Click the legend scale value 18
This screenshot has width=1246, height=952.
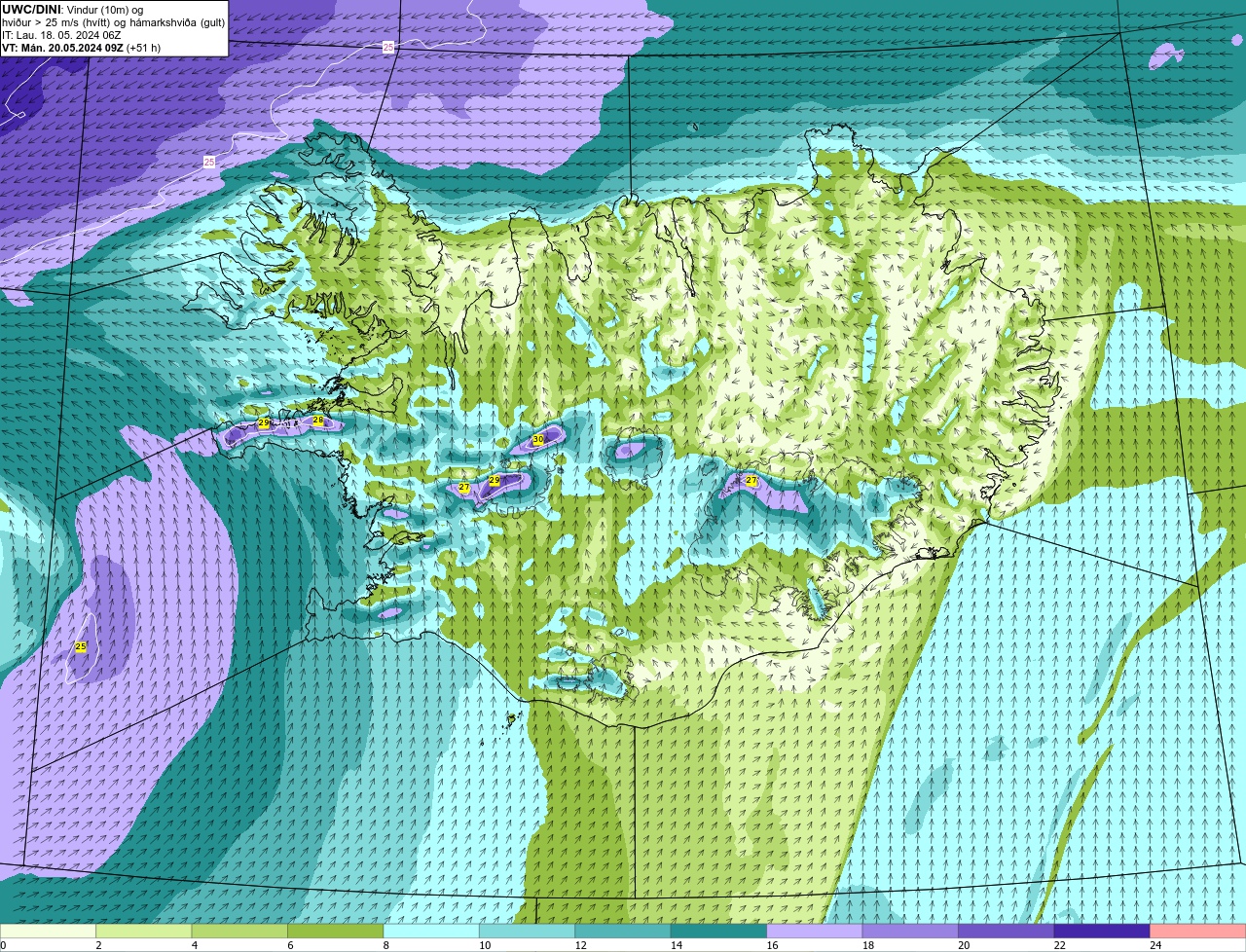(867, 945)
